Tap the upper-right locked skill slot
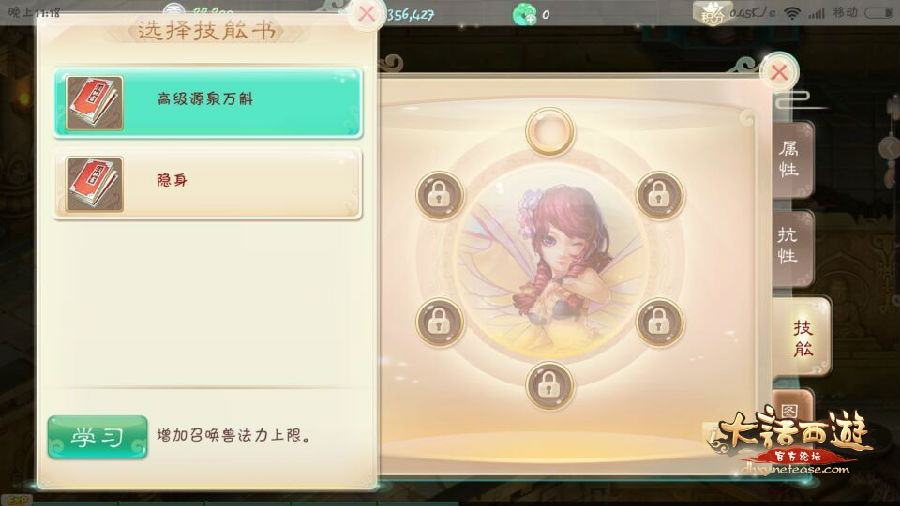 [x=660, y=195]
